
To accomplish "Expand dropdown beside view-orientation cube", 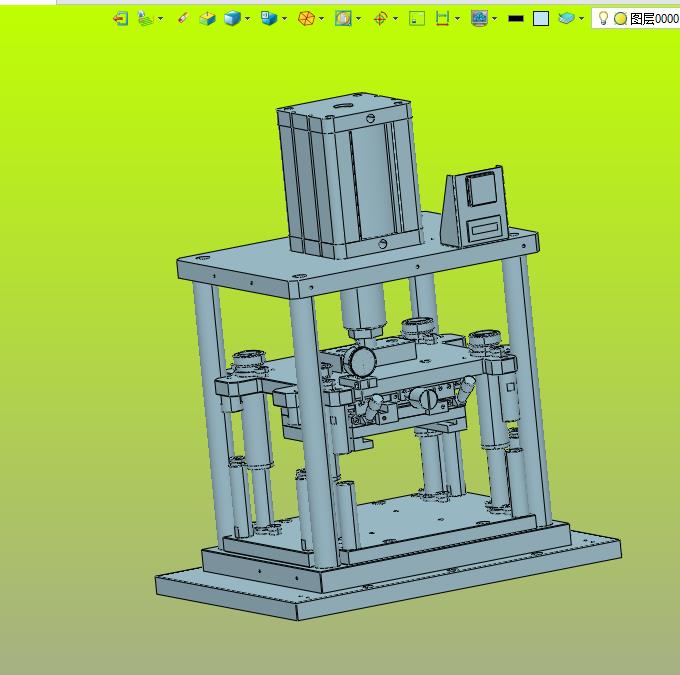I will point(284,19).
